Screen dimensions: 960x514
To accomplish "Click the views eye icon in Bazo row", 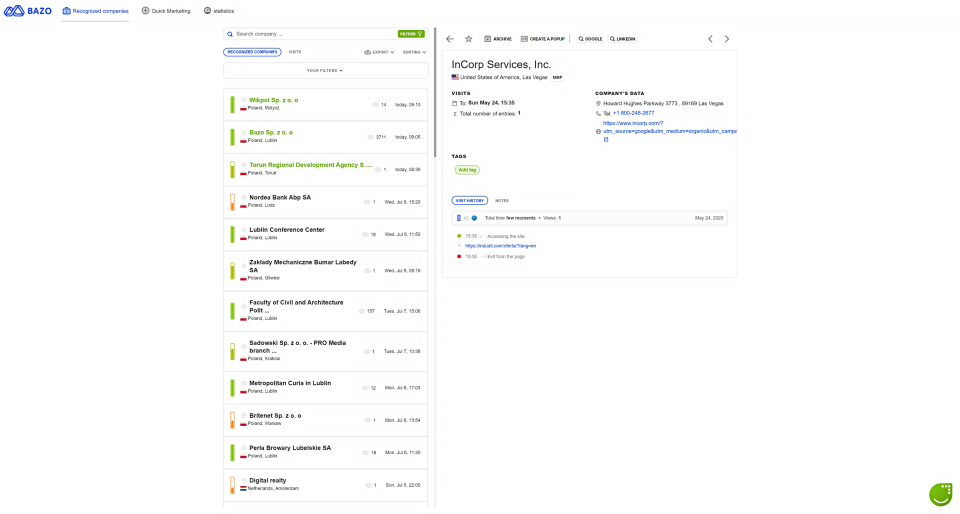I will [370, 137].
